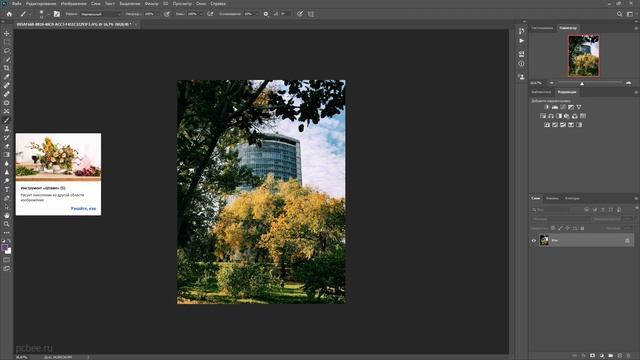Open the Layers panel menu
The height and width of the screenshot is (360, 640).
[636, 198]
